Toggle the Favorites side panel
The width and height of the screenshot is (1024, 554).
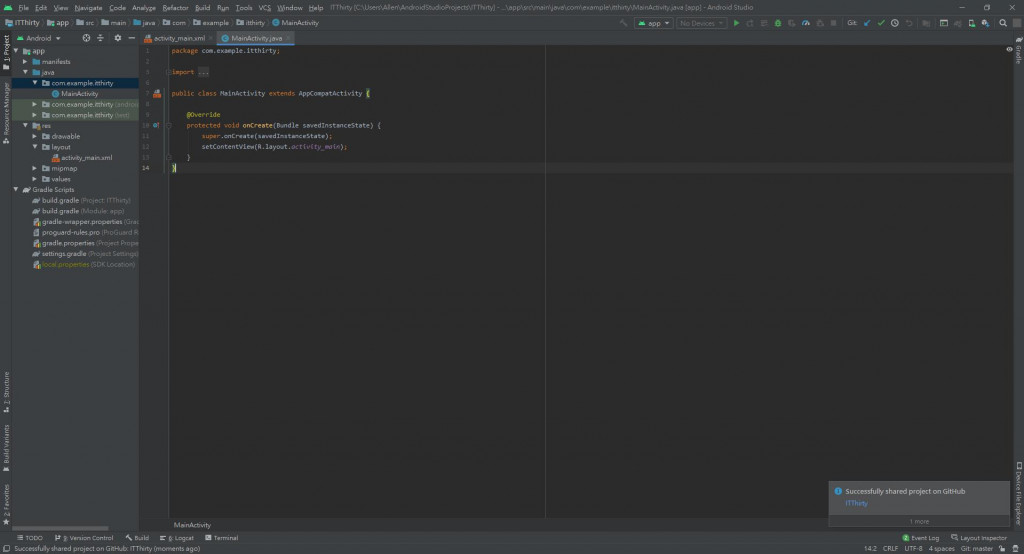tap(6, 504)
